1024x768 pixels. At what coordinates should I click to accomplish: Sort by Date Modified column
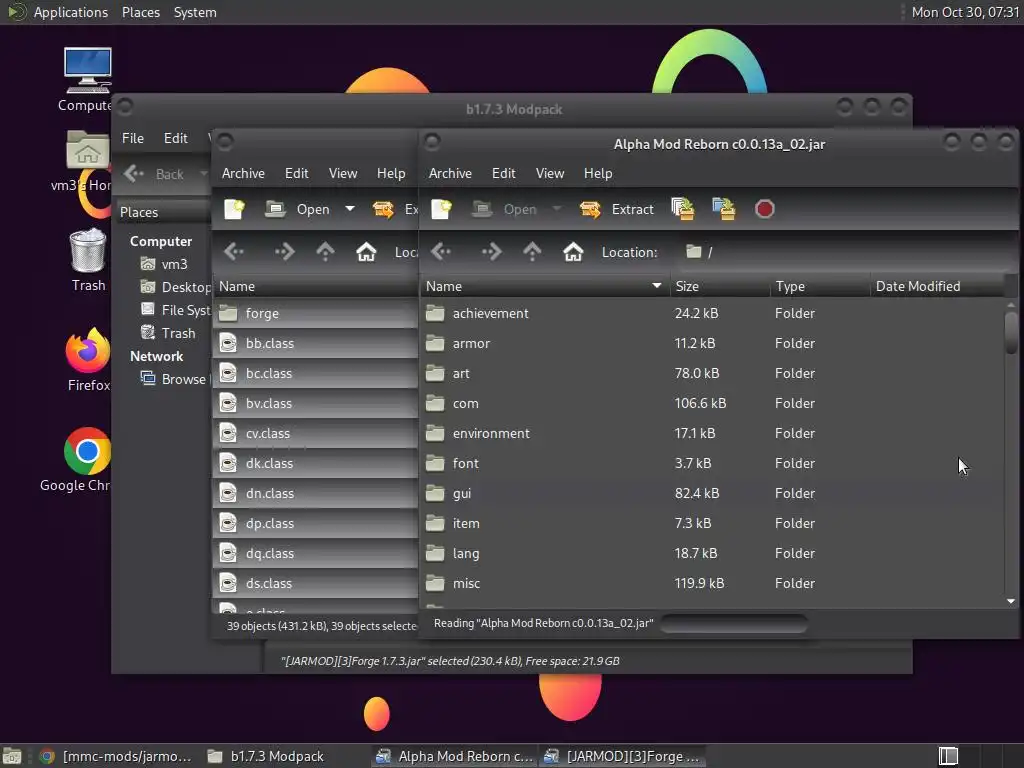[937, 286]
